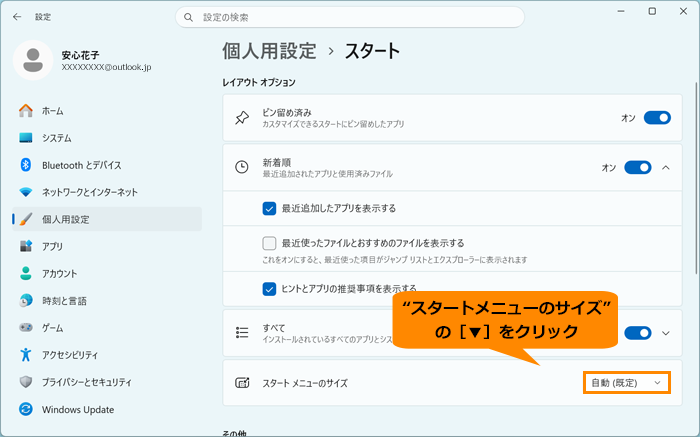The width and height of the screenshot is (700, 437).
Task: Click the list icon beside すべて
Action: point(242,333)
